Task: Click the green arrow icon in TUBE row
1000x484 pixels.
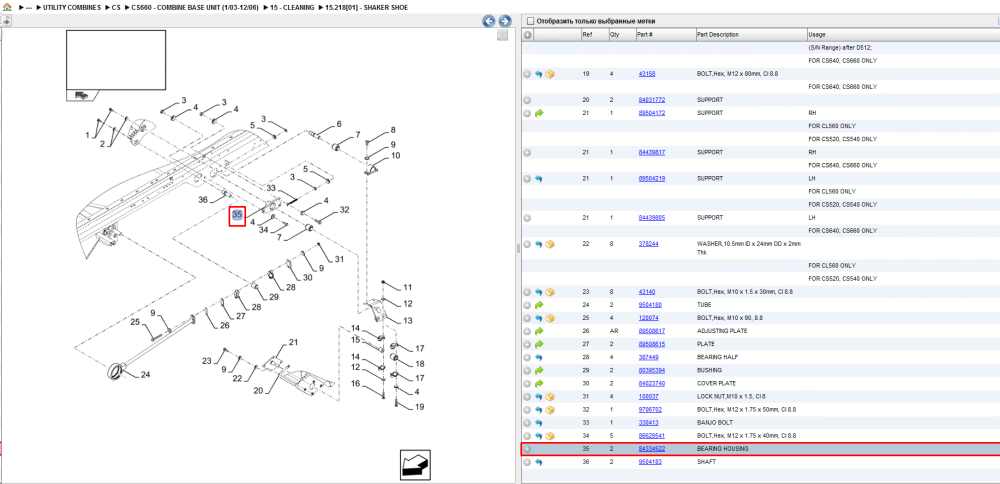Action: pyautogui.click(x=538, y=305)
